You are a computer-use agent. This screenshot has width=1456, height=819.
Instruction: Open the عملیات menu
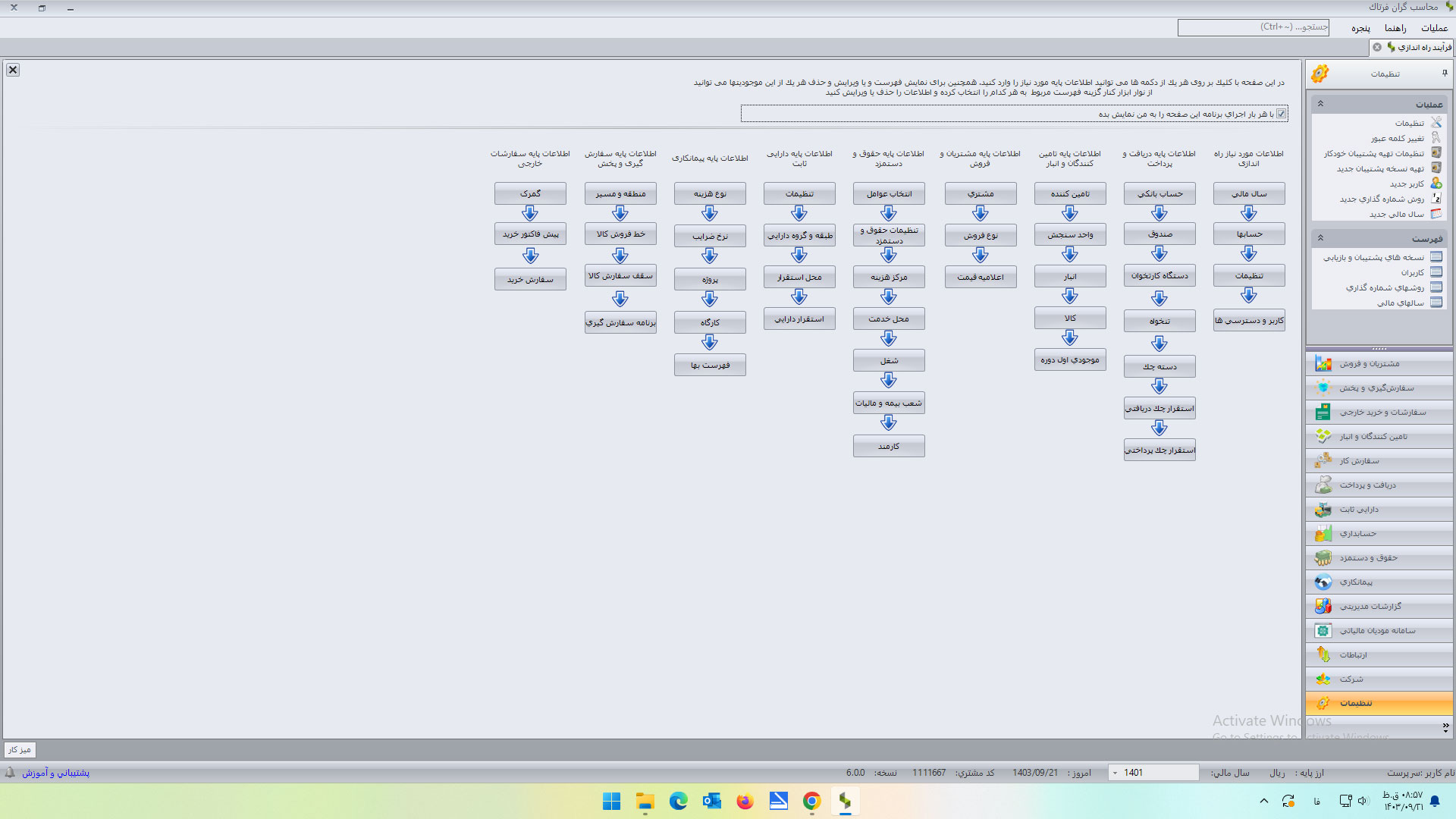1434,28
